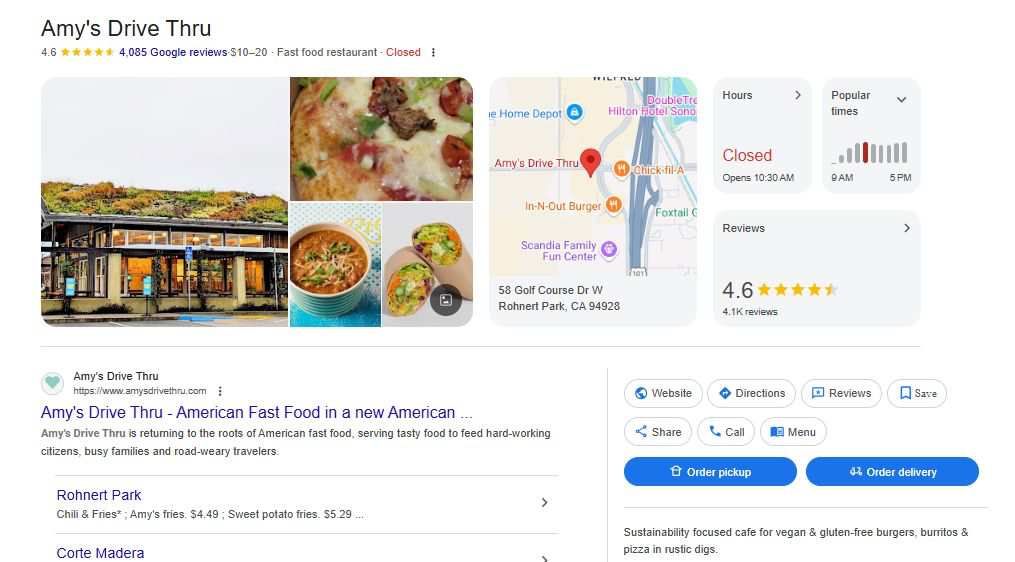Click the photo gallery icon on burrito image
The image size is (1015, 562).
click(x=446, y=300)
